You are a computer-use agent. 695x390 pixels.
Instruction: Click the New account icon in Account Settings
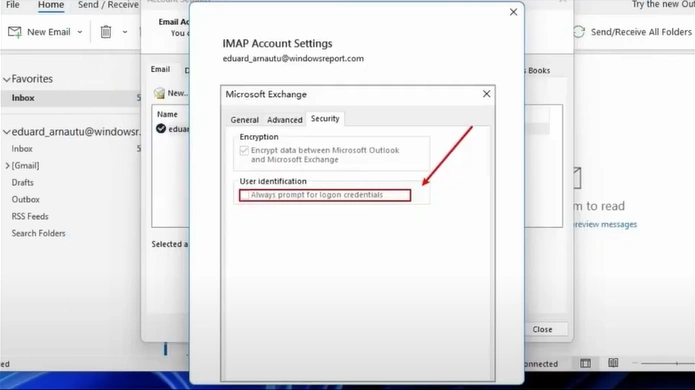(159, 93)
